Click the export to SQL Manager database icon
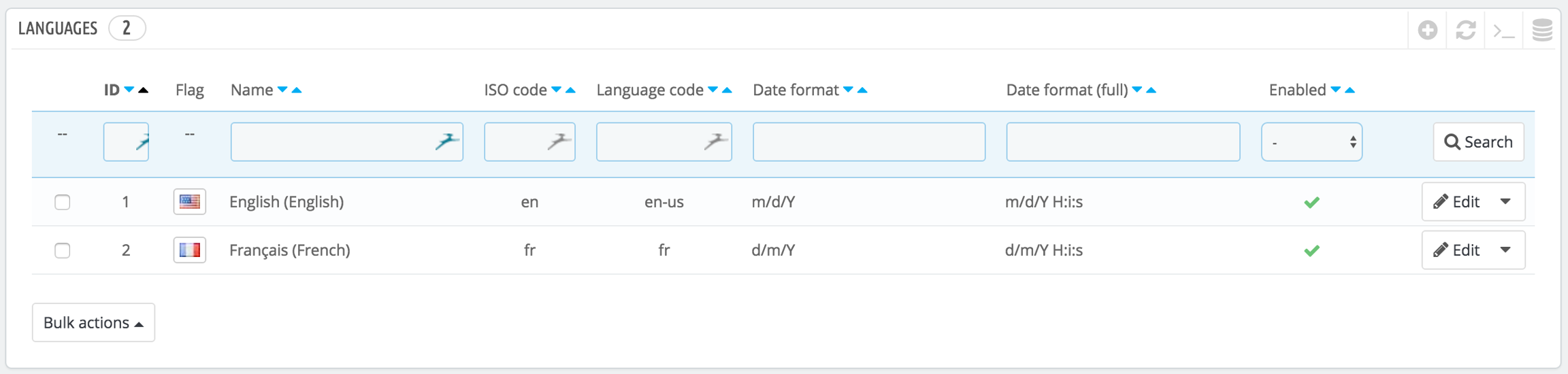The width and height of the screenshot is (1568, 374). pyautogui.click(x=1541, y=30)
